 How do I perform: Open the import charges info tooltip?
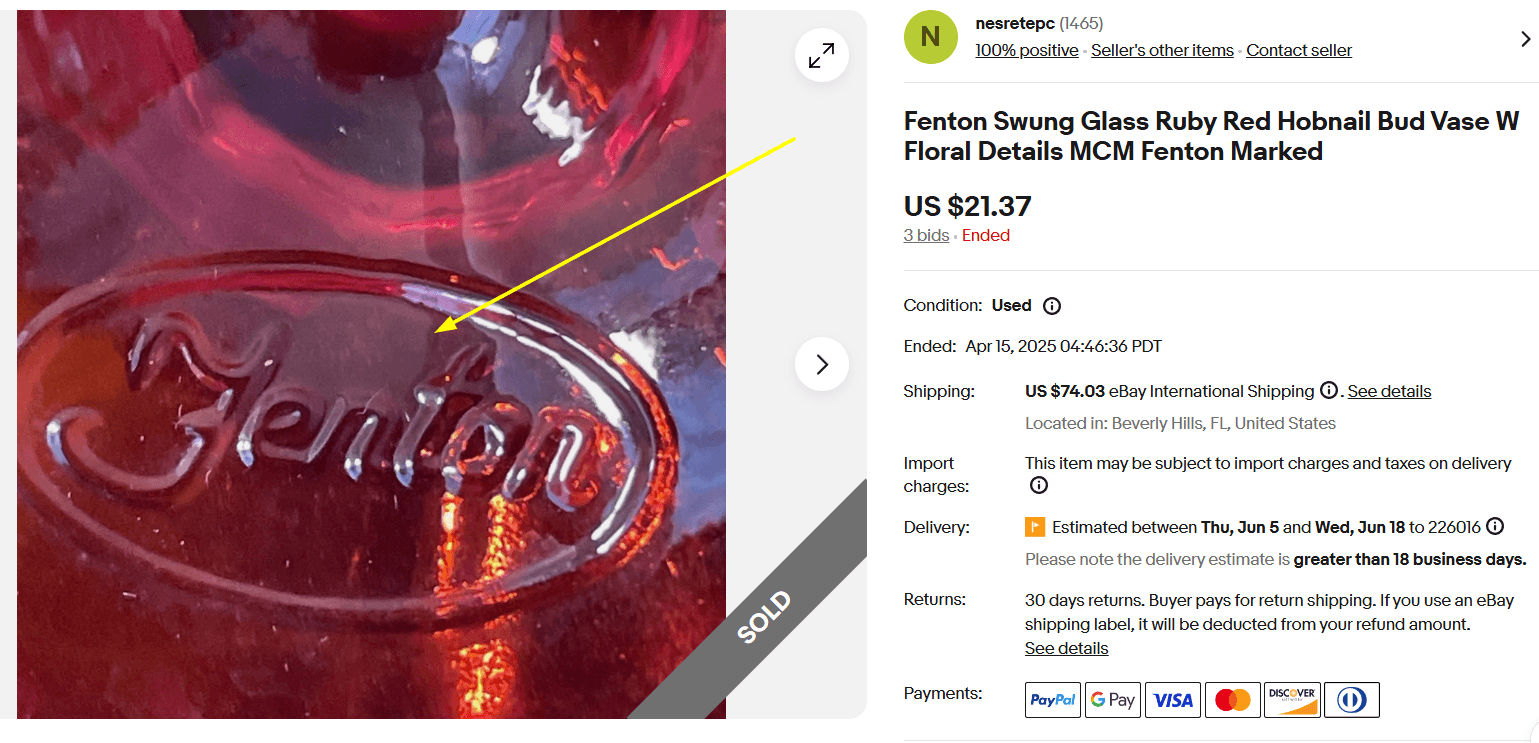click(x=1038, y=485)
